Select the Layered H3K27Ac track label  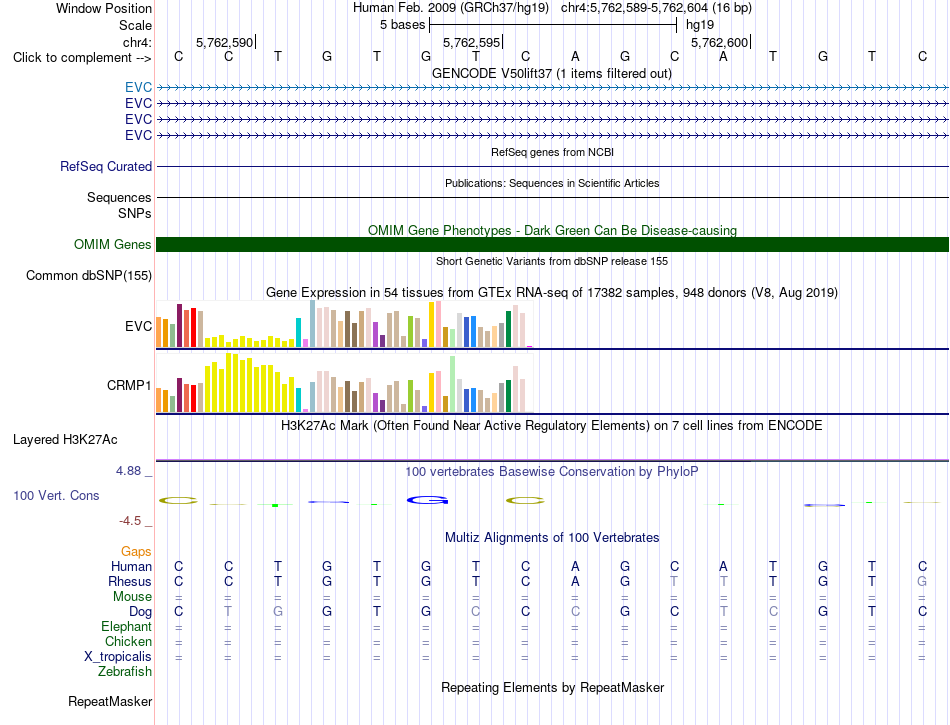click(65, 440)
